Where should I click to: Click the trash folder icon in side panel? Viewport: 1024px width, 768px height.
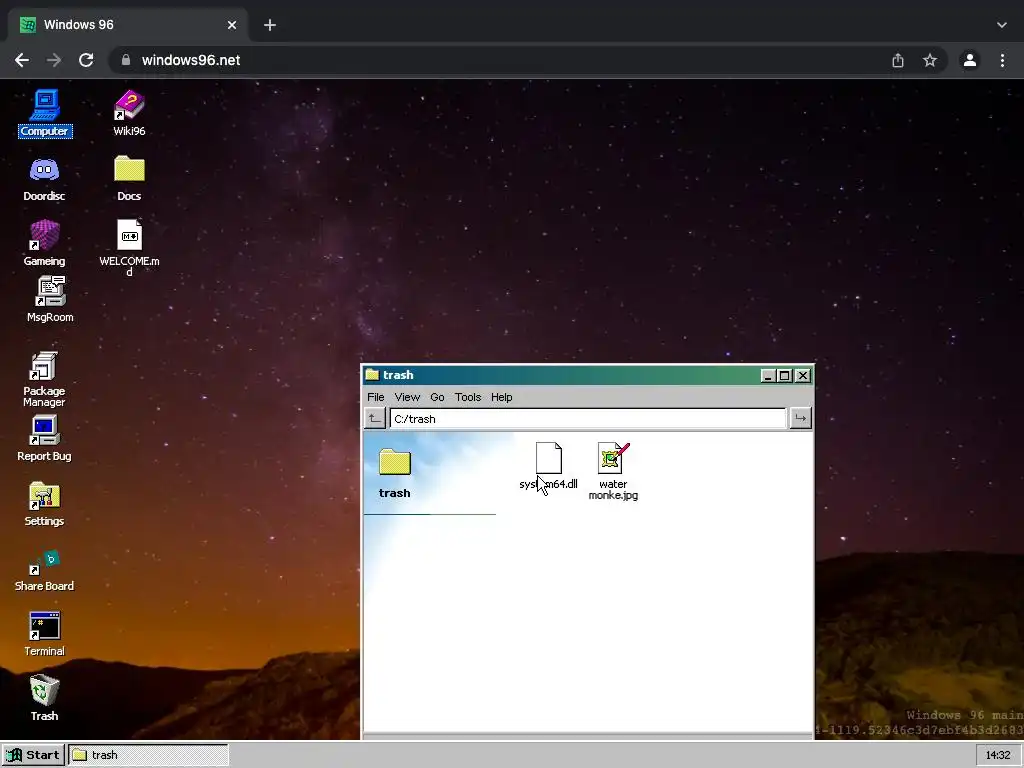395,462
